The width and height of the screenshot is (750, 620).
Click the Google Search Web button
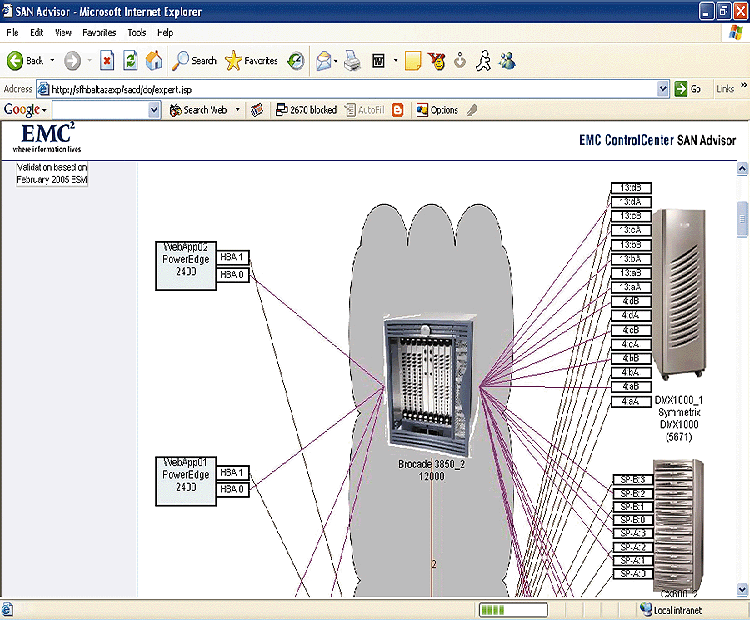click(x=199, y=110)
